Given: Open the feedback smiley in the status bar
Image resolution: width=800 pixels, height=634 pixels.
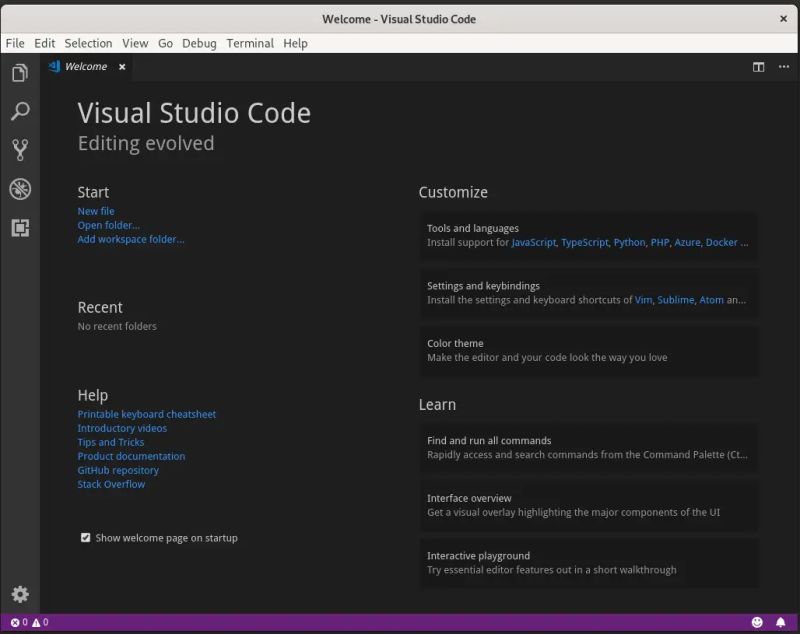Looking at the screenshot, I should point(758,621).
